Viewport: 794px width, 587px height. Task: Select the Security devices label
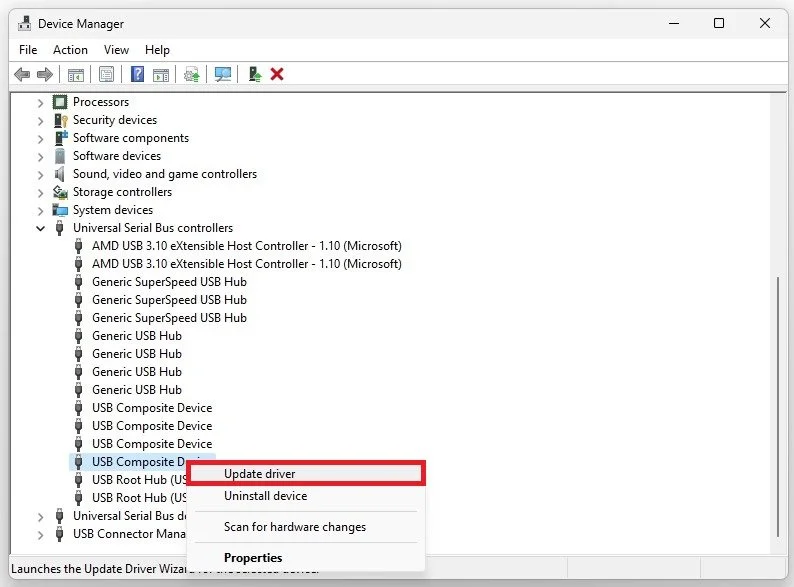click(x=115, y=120)
